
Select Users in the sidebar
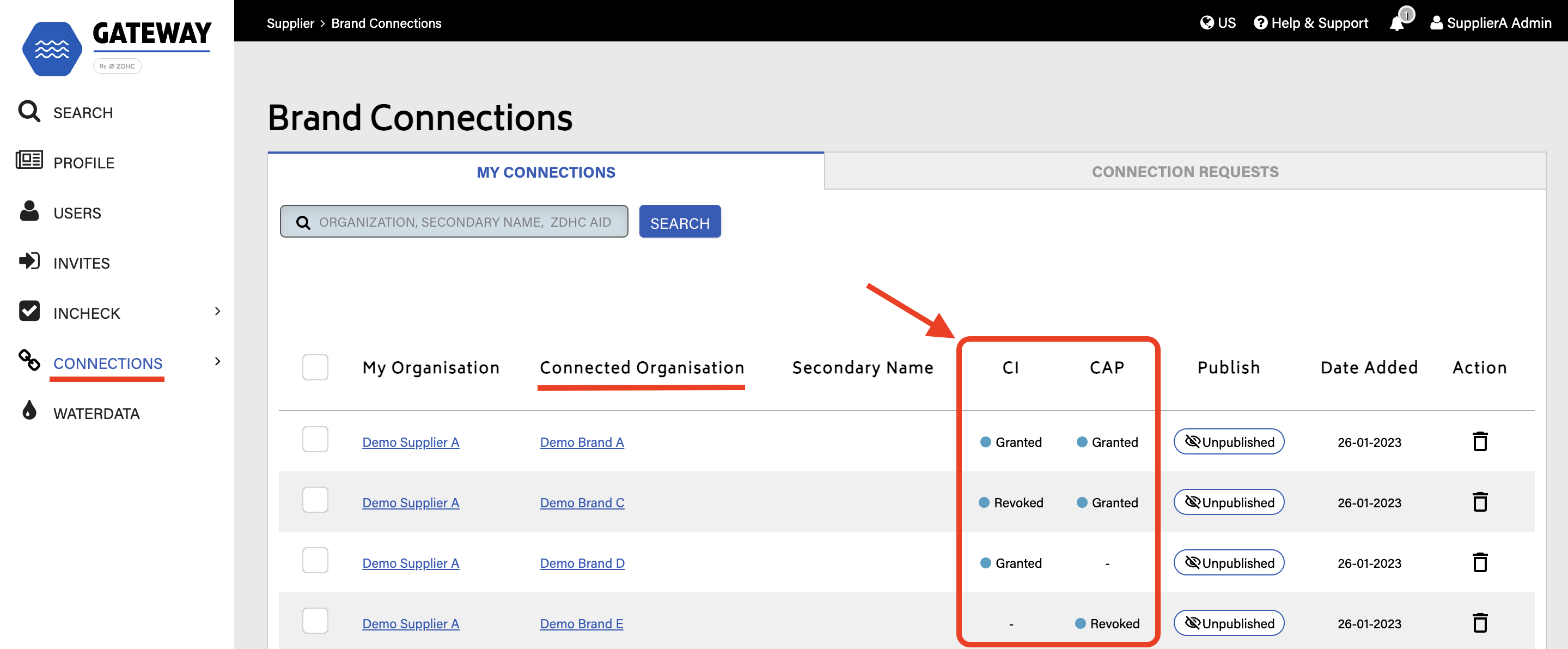tap(77, 213)
